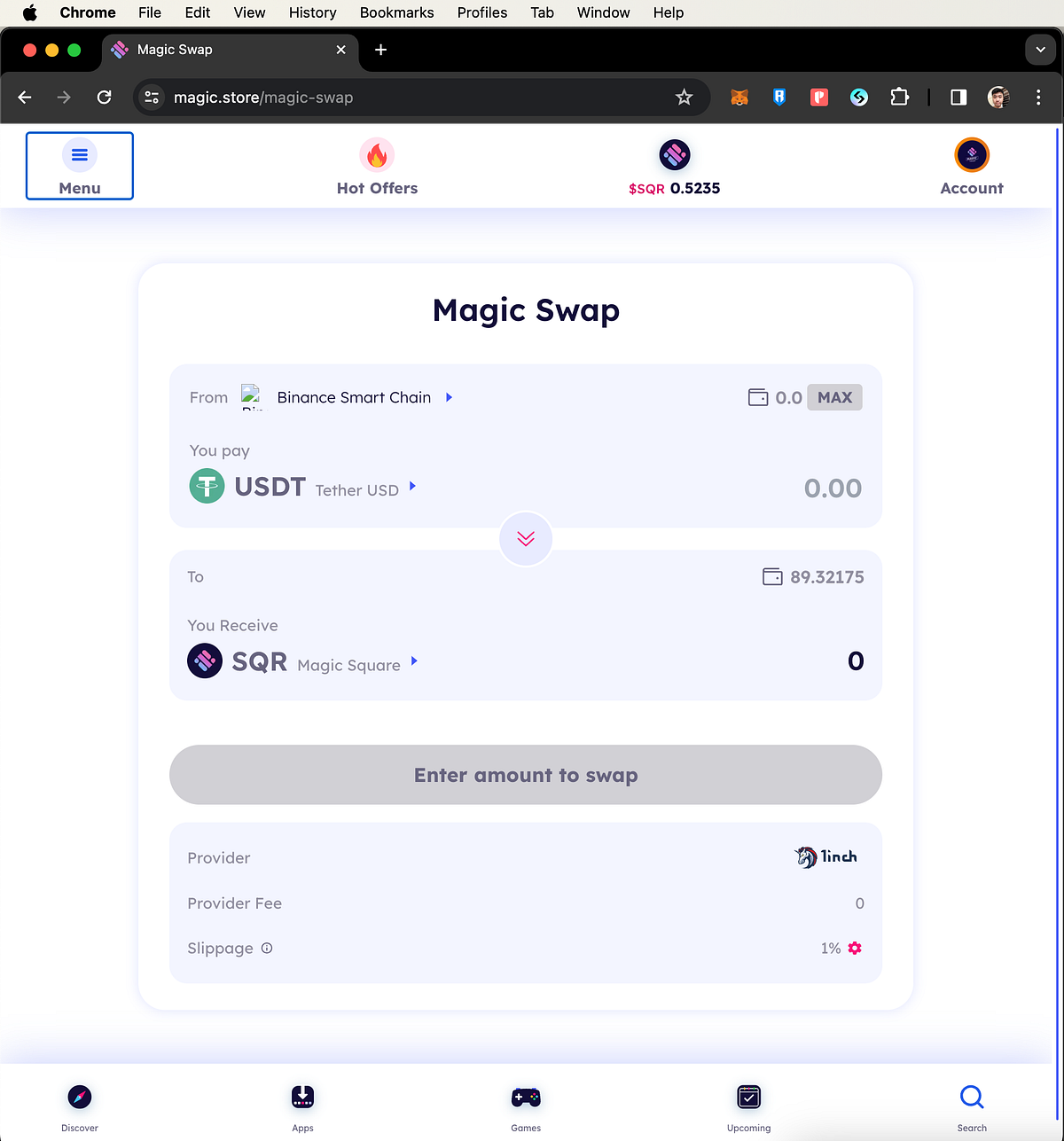
Task: Expand the USDT token dropdown
Action: click(411, 487)
